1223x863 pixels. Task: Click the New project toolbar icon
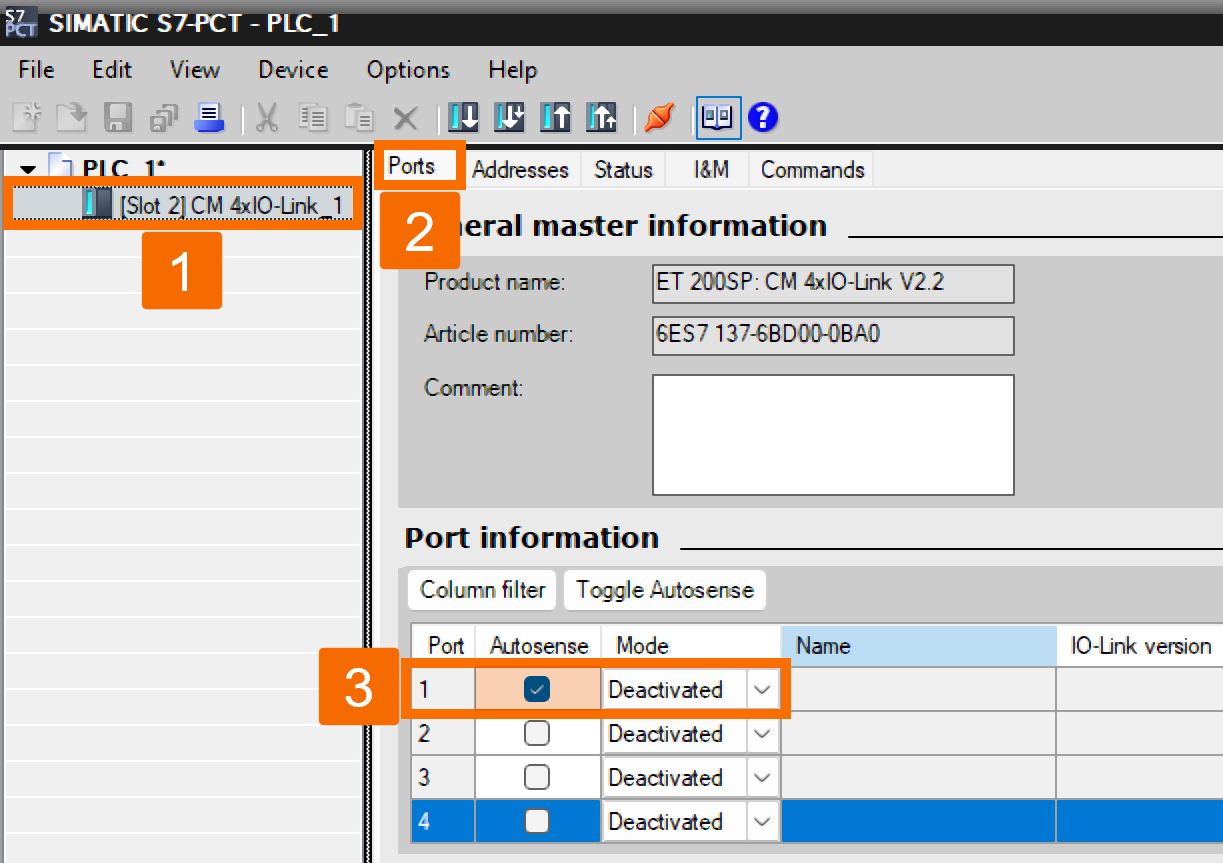27,118
